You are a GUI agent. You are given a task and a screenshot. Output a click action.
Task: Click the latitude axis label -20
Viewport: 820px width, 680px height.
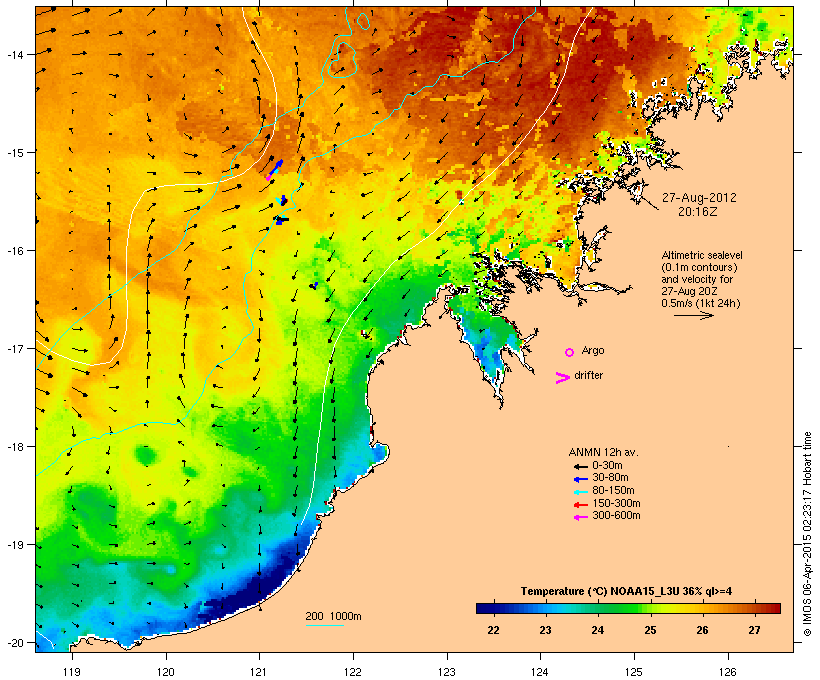pos(14,643)
